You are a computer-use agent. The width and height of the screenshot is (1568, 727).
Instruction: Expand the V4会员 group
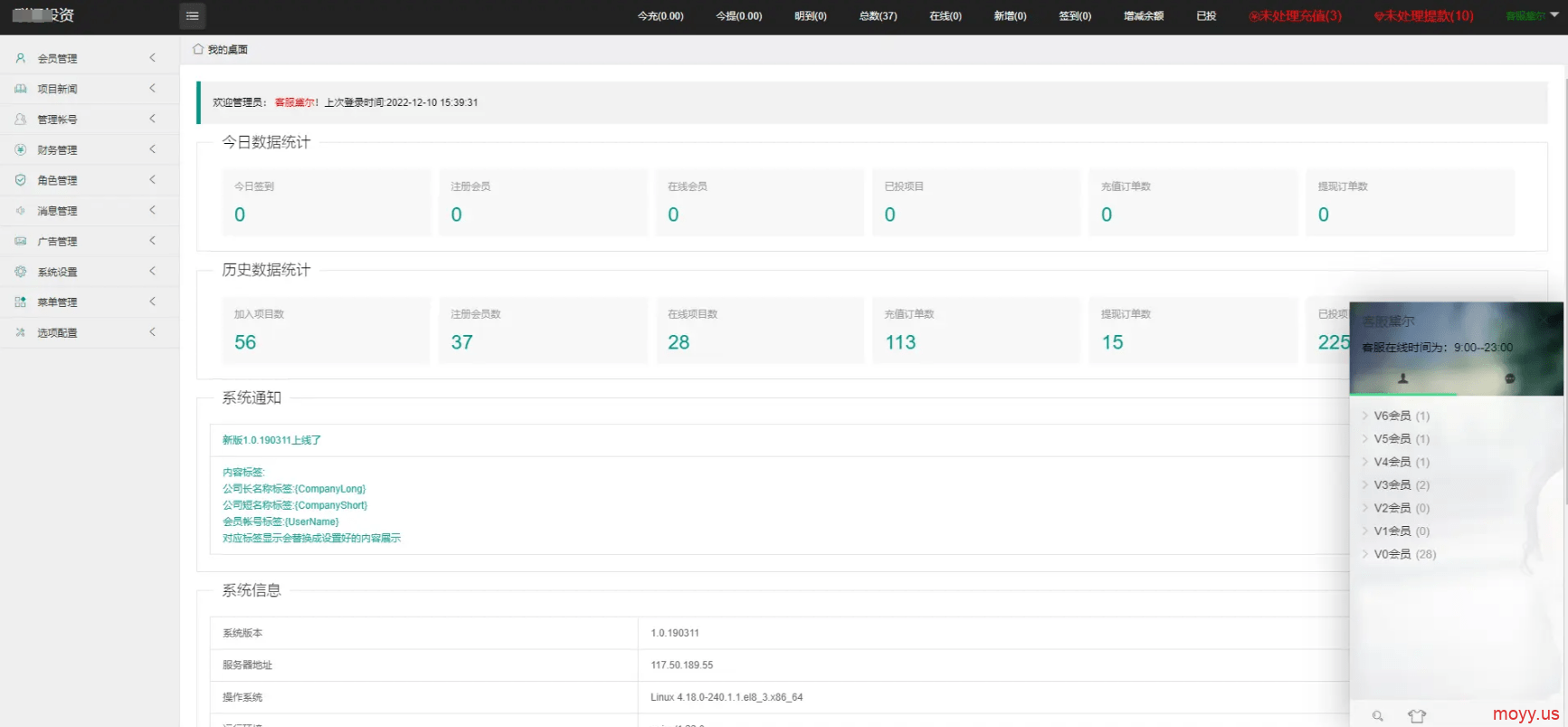[1396, 462]
